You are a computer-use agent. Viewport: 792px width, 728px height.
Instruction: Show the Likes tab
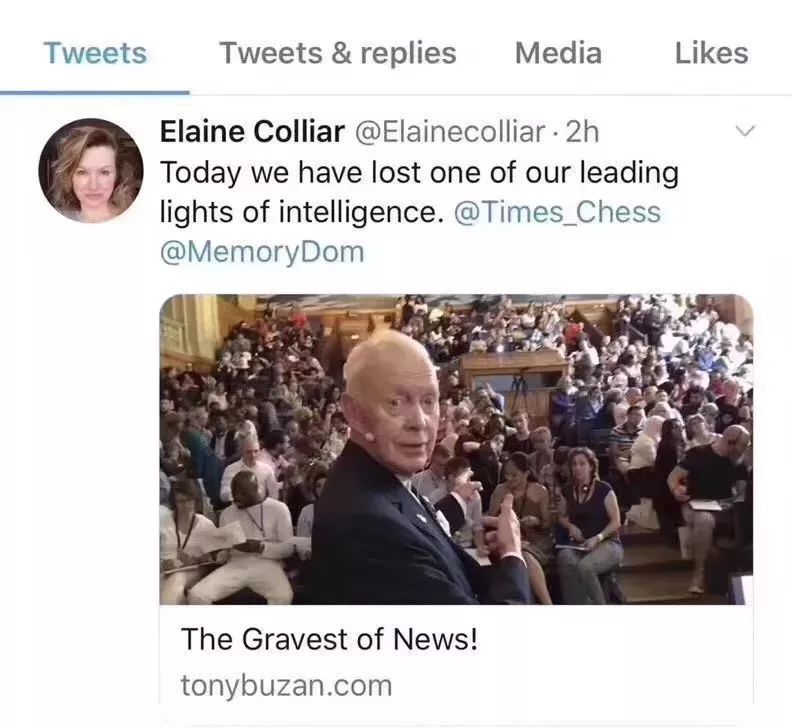pos(711,53)
